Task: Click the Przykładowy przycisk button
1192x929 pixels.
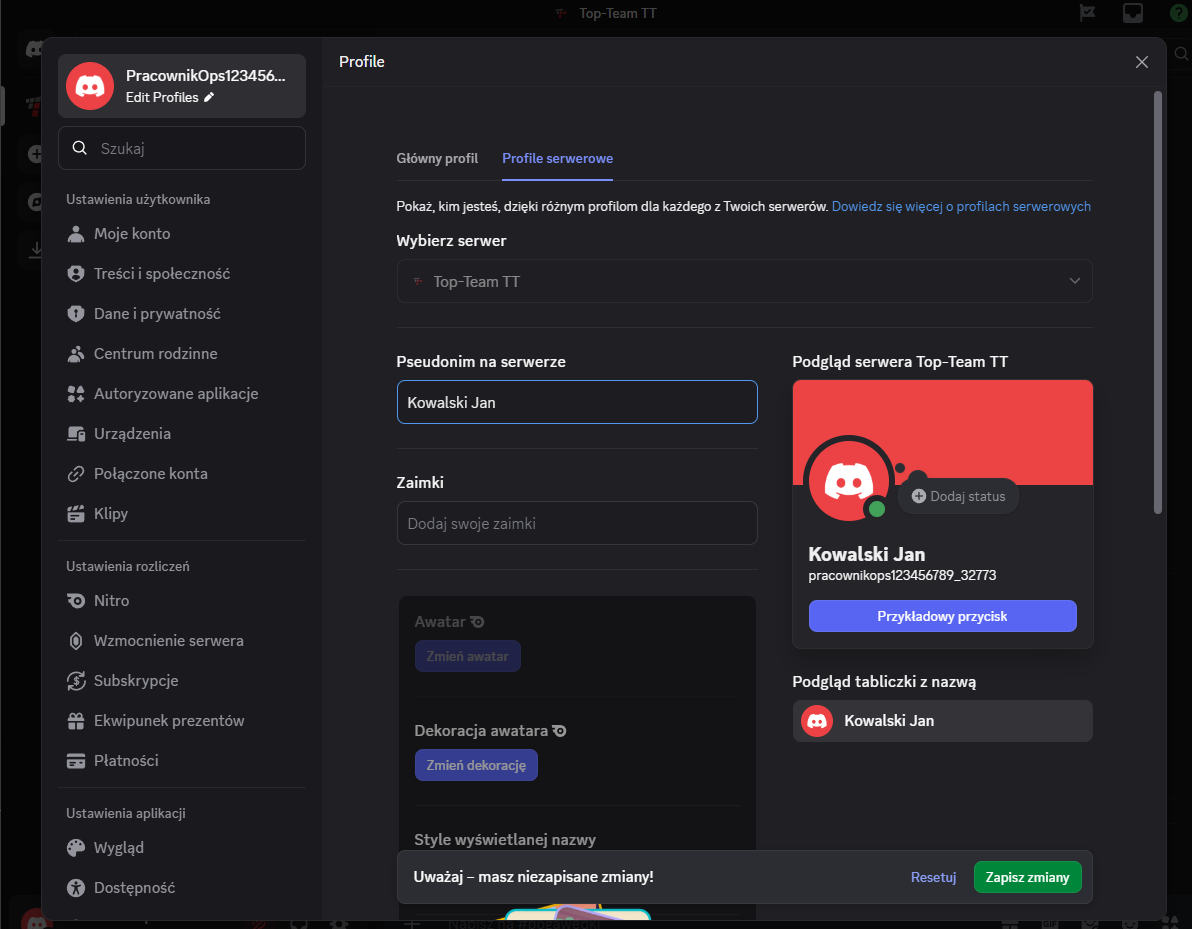Action: click(x=943, y=616)
